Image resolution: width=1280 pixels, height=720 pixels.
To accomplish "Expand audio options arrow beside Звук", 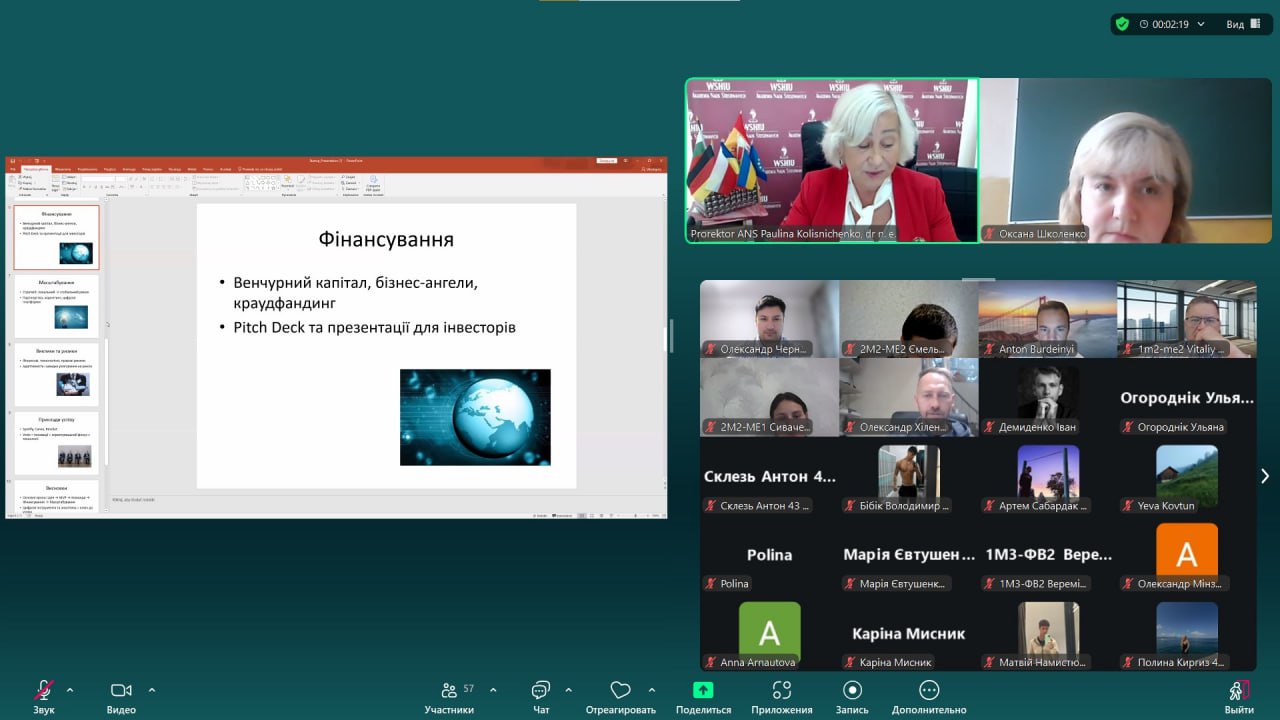I will 70,690.
